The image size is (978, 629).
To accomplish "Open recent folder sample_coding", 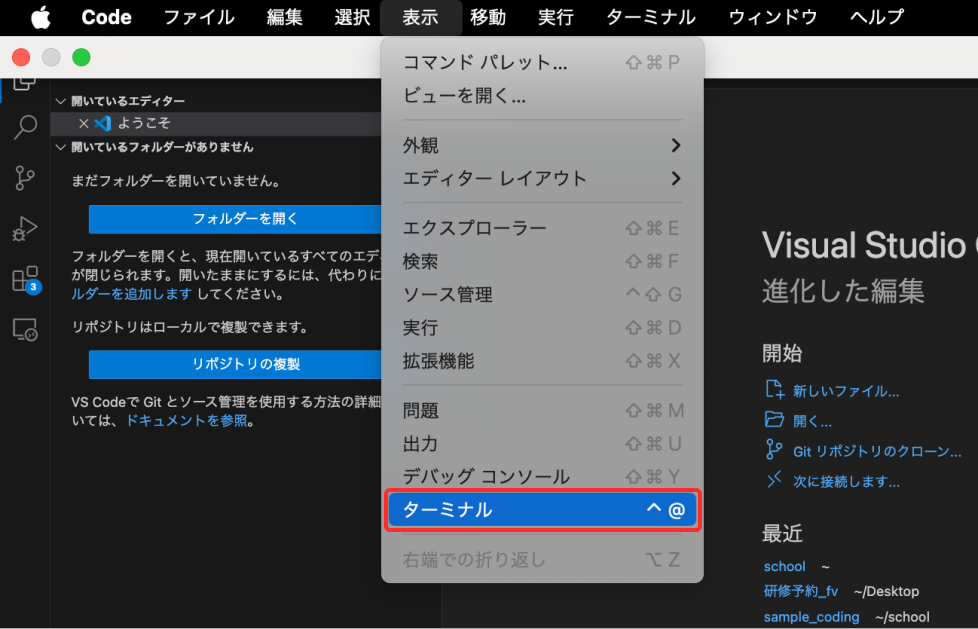I will [811, 617].
